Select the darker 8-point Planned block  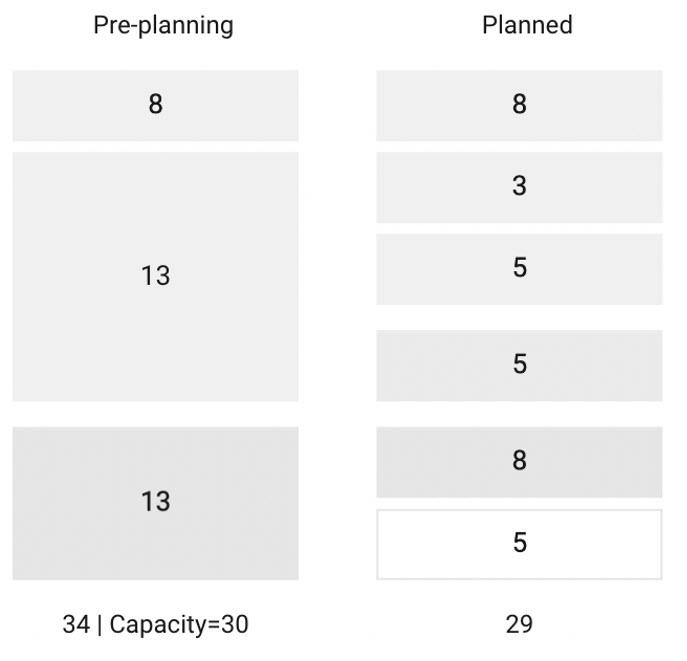pyautogui.click(x=519, y=462)
